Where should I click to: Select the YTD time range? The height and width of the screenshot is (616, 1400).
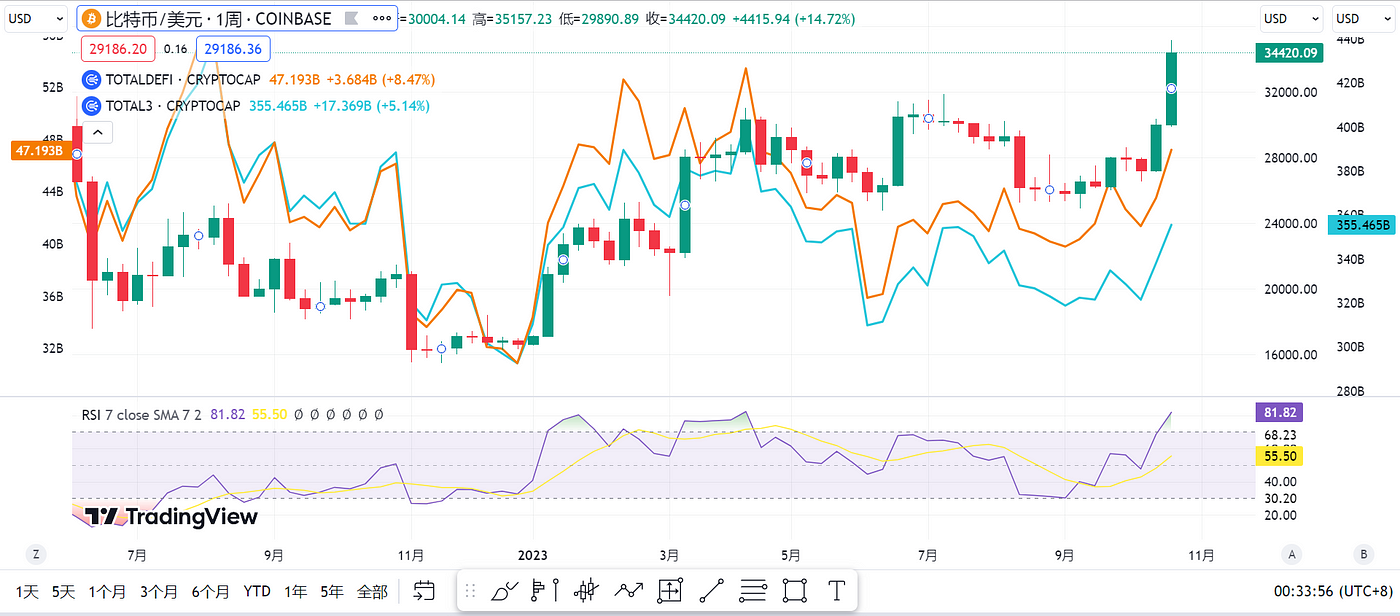click(x=257, y=591)
